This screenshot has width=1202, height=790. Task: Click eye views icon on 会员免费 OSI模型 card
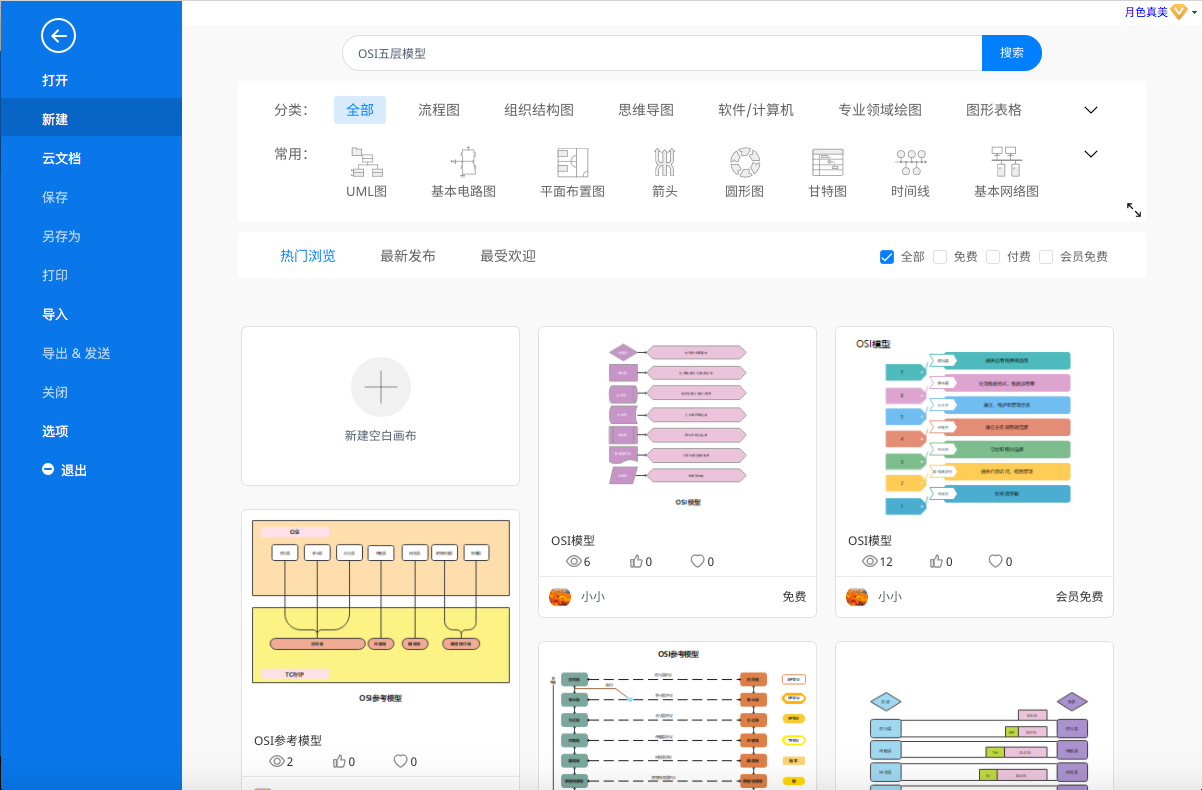click(x=870, y=561)
